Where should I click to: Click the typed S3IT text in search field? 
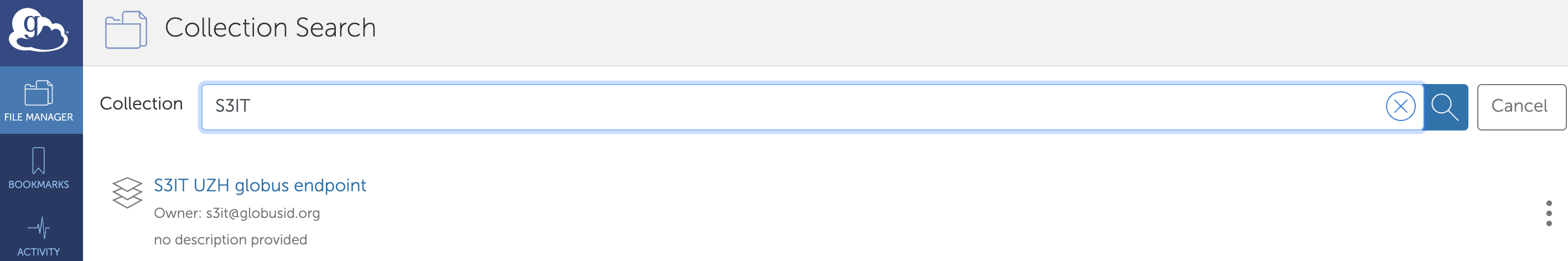coord(232,107)
